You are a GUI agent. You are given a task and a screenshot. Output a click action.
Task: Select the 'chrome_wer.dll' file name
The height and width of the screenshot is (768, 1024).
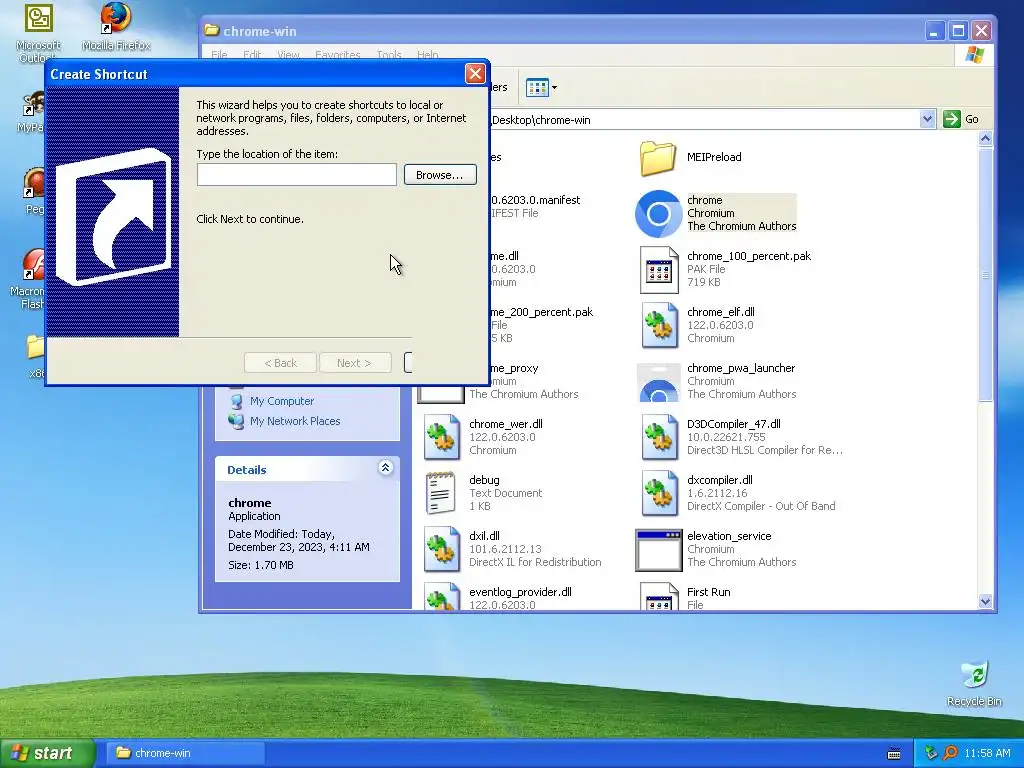click(x=506, y=424)
